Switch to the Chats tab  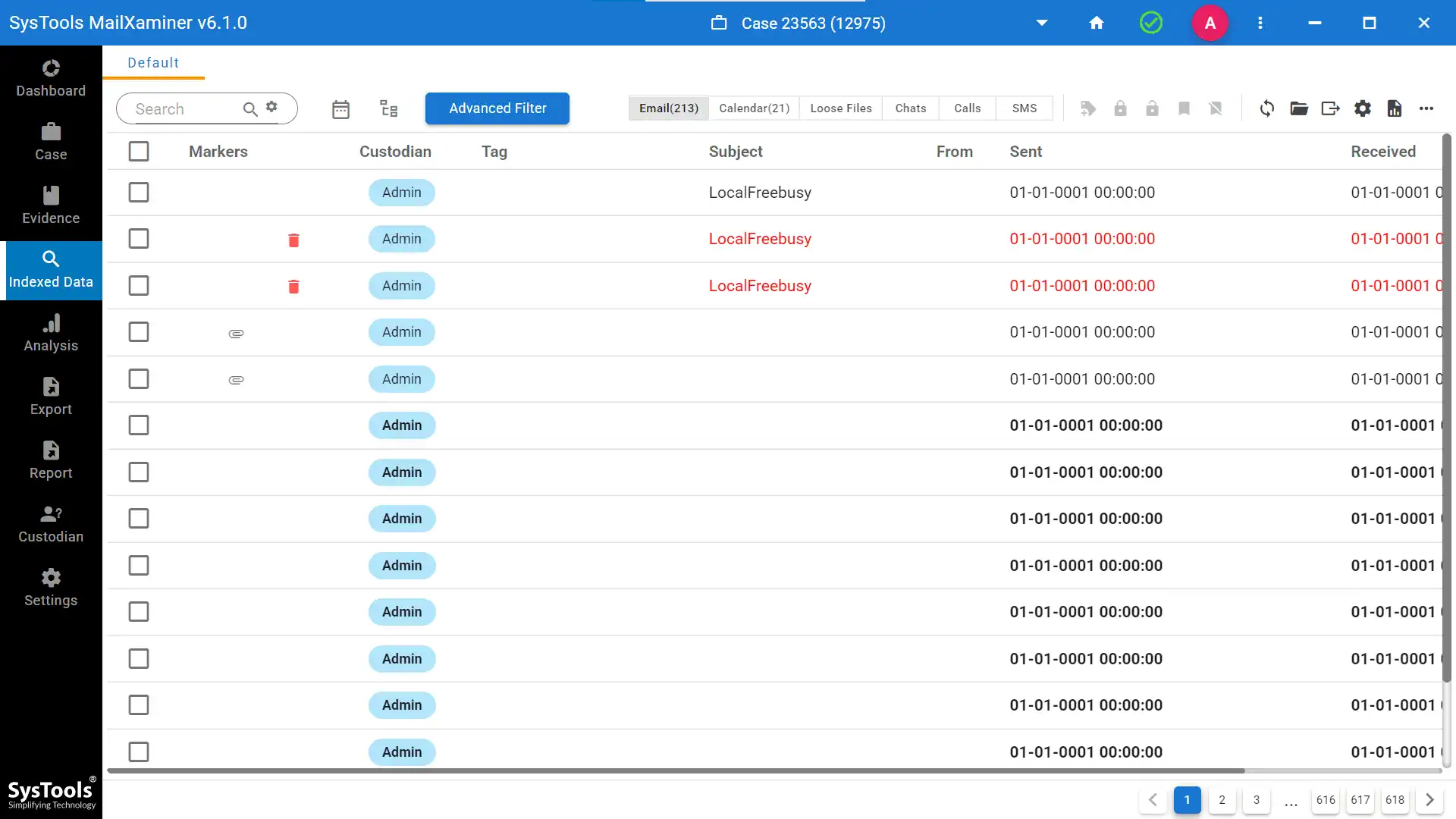(x=911, y=108)
